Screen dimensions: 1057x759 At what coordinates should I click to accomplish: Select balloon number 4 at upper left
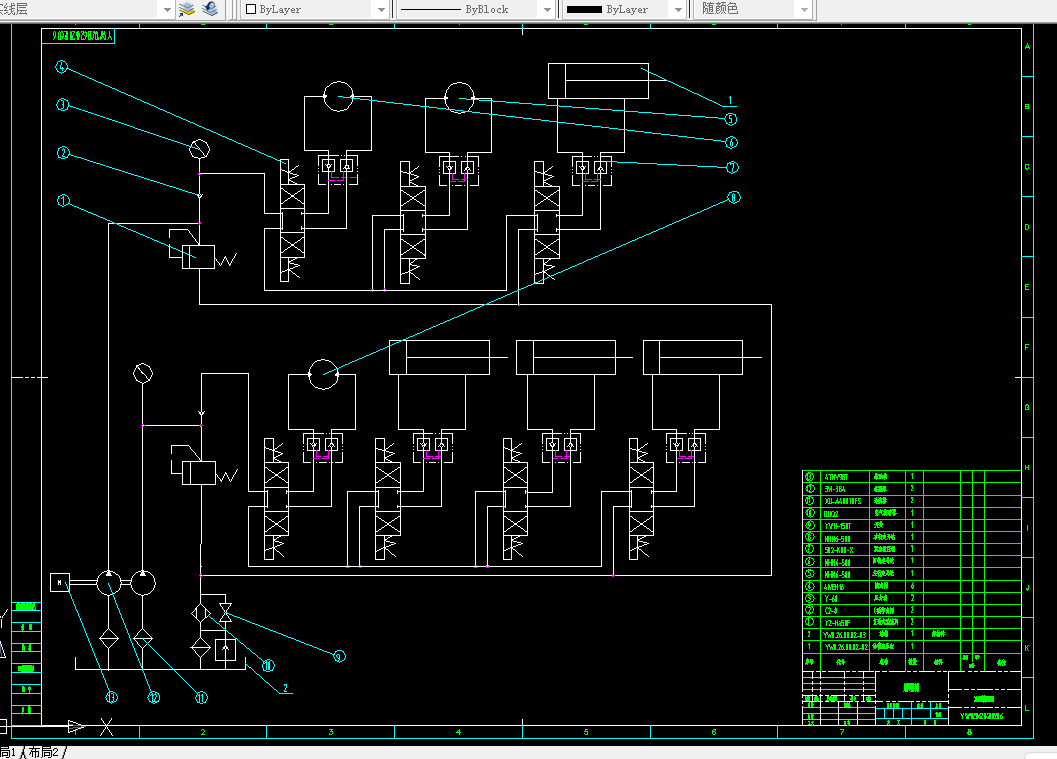tap(62, 67)
